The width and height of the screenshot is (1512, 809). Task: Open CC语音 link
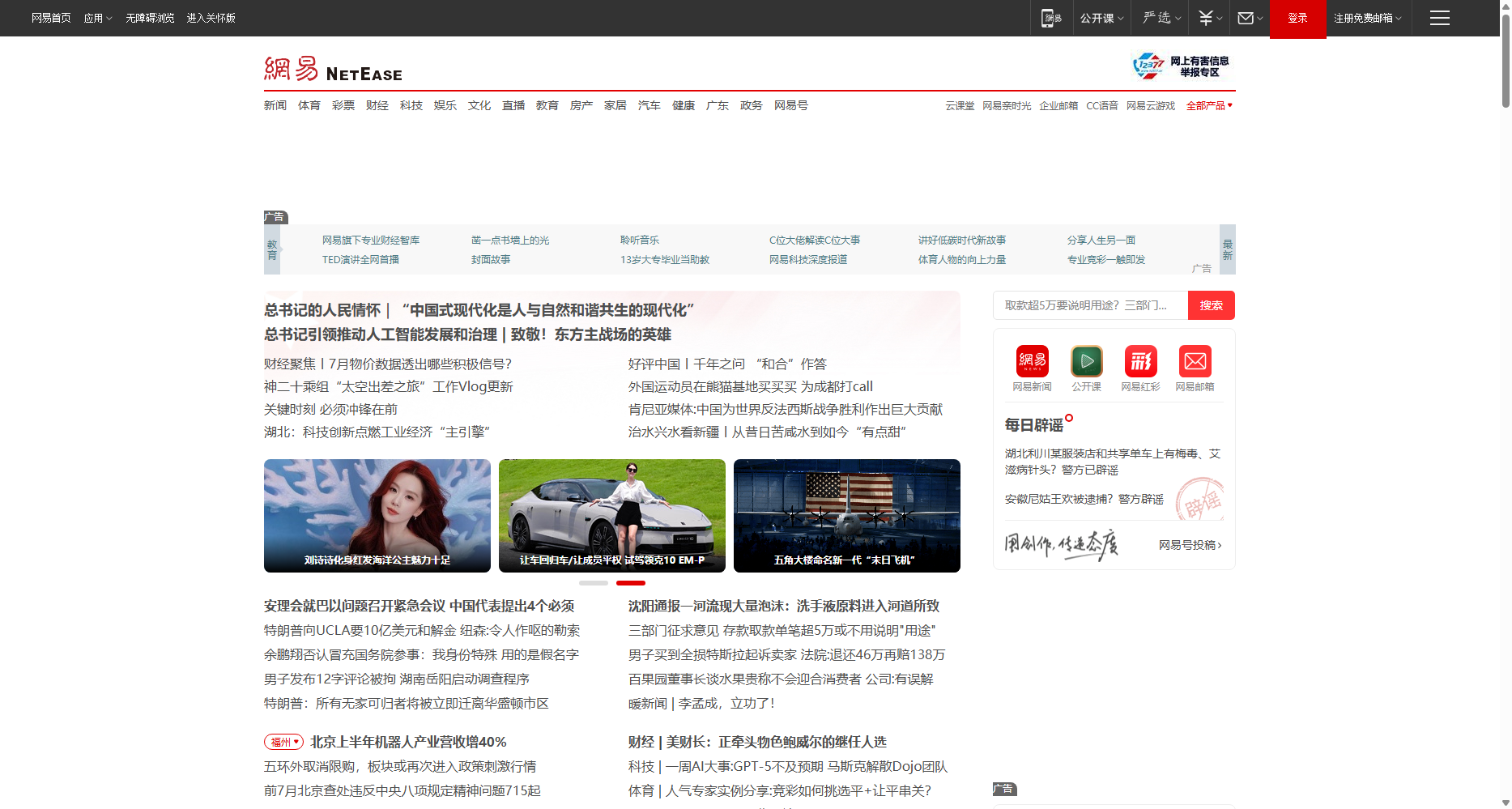1102,106
